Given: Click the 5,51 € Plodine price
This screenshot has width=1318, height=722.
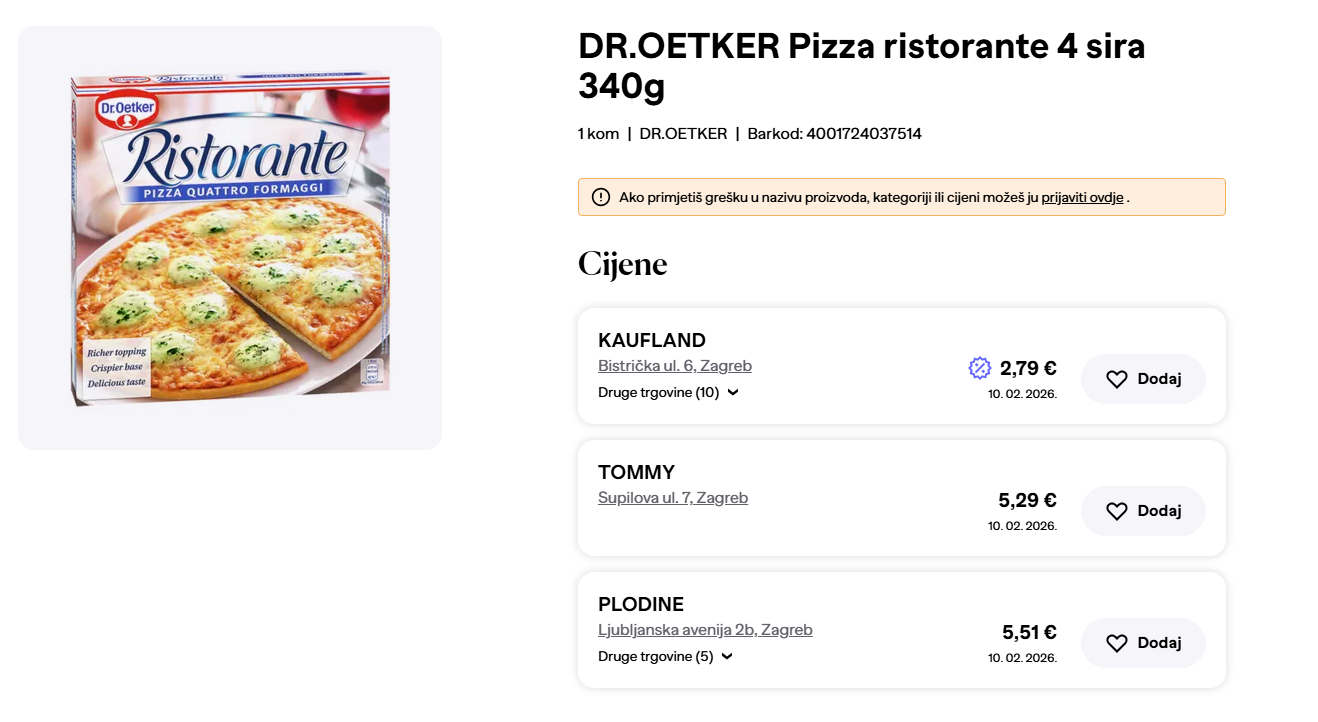Looking at the screenshot, I should coord(1029,632).
